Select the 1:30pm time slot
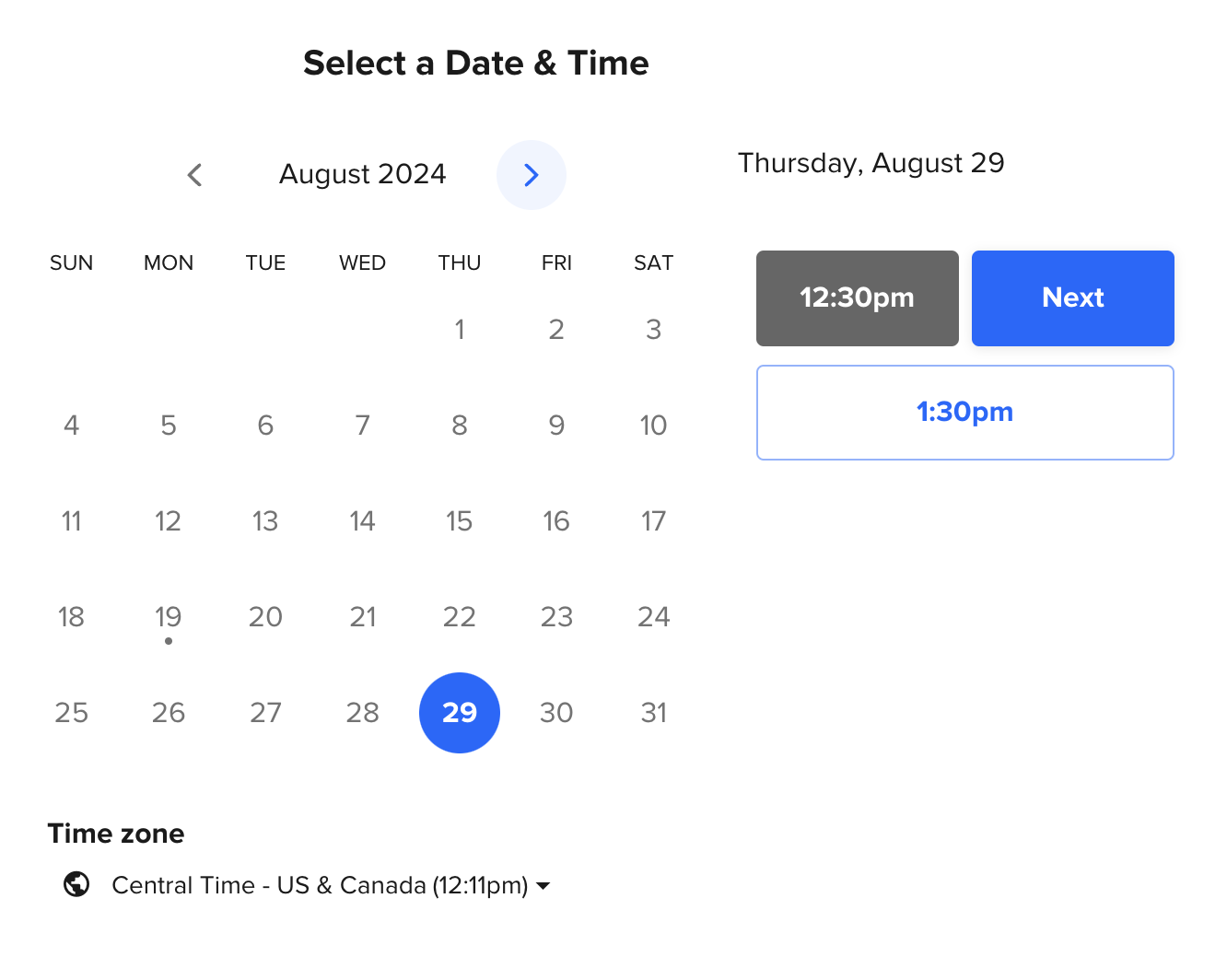Screen dimensions: 1227x980 click(964, 413)
